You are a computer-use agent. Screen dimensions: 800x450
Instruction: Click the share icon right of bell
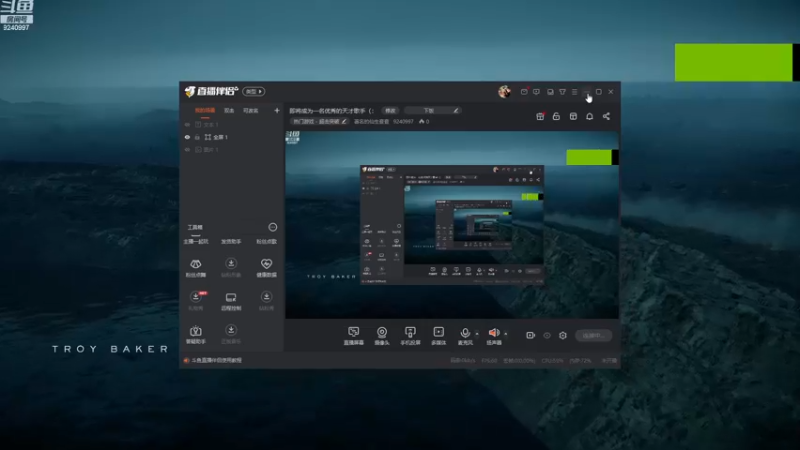pyautogui.click(x=606, y=116)
